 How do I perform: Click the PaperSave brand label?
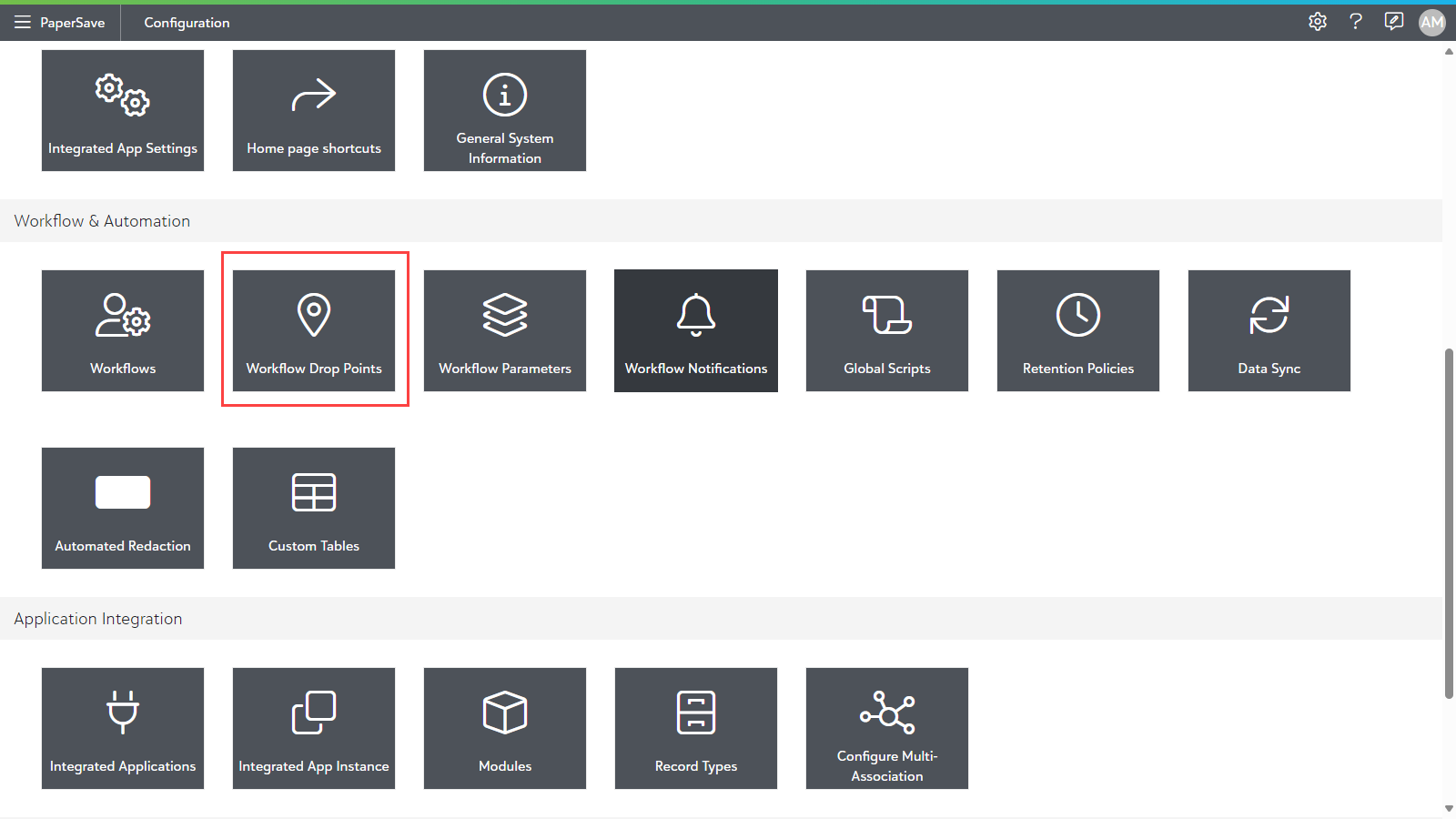(72, 23)
